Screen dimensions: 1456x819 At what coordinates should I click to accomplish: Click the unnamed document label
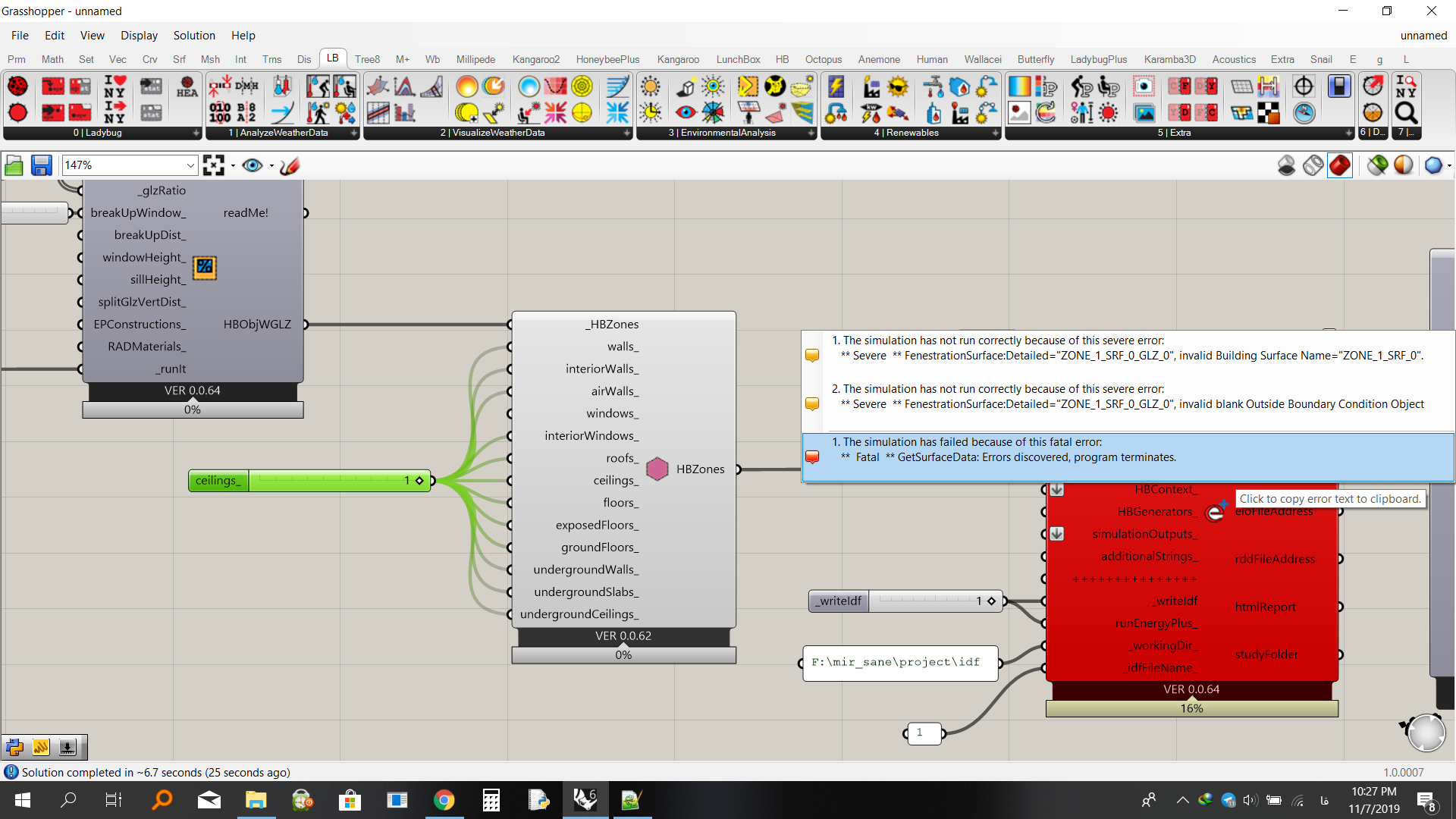[1423, 36]
